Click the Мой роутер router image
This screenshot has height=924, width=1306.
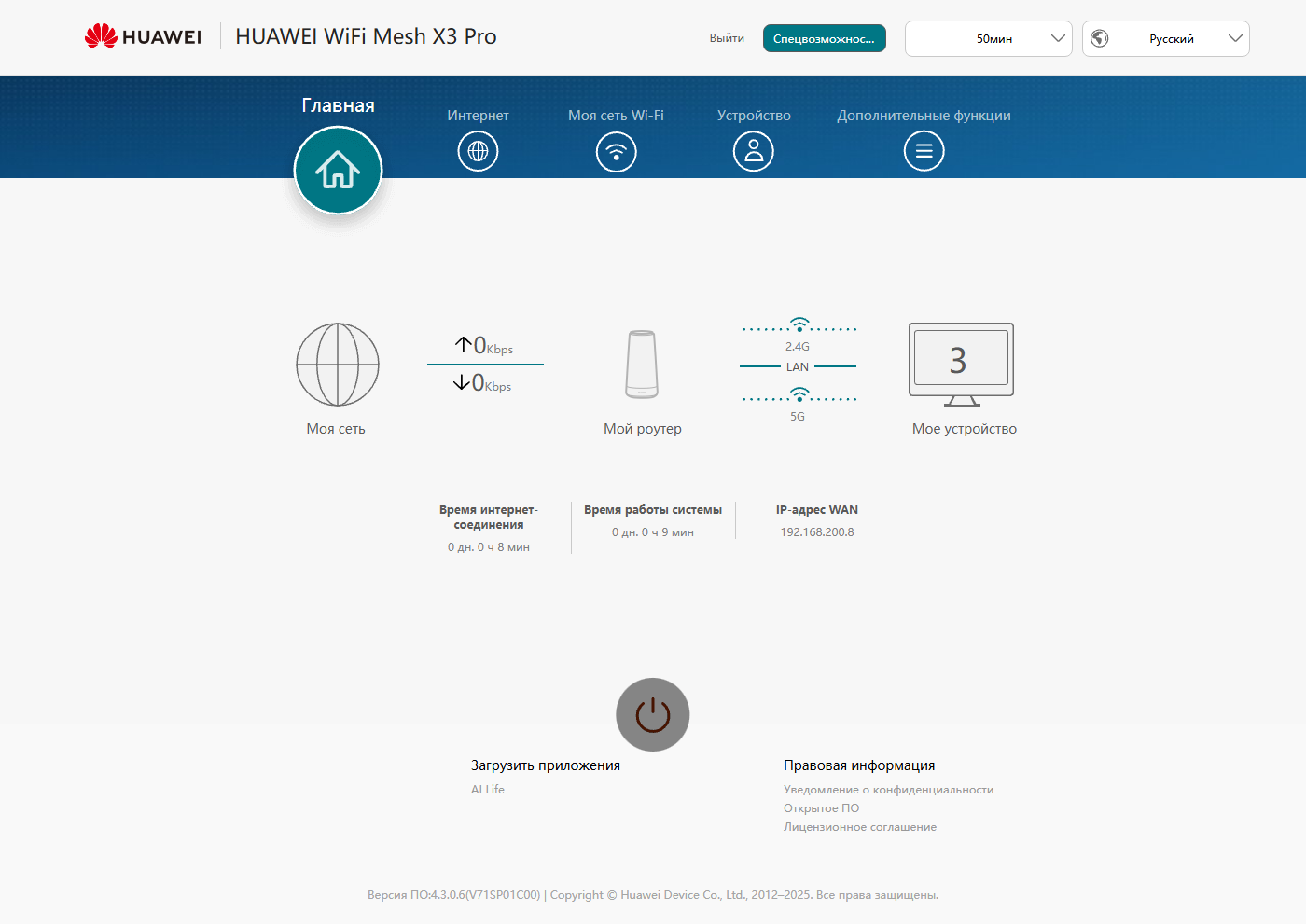point(642,365)
